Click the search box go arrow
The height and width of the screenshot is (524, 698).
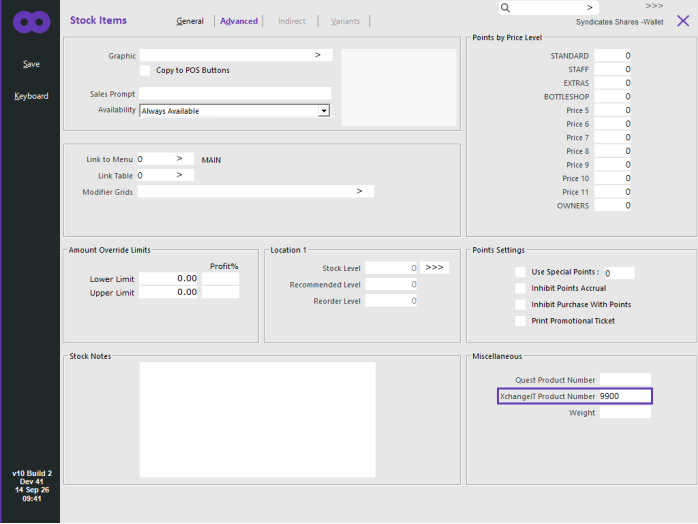[x=589, y=8]
